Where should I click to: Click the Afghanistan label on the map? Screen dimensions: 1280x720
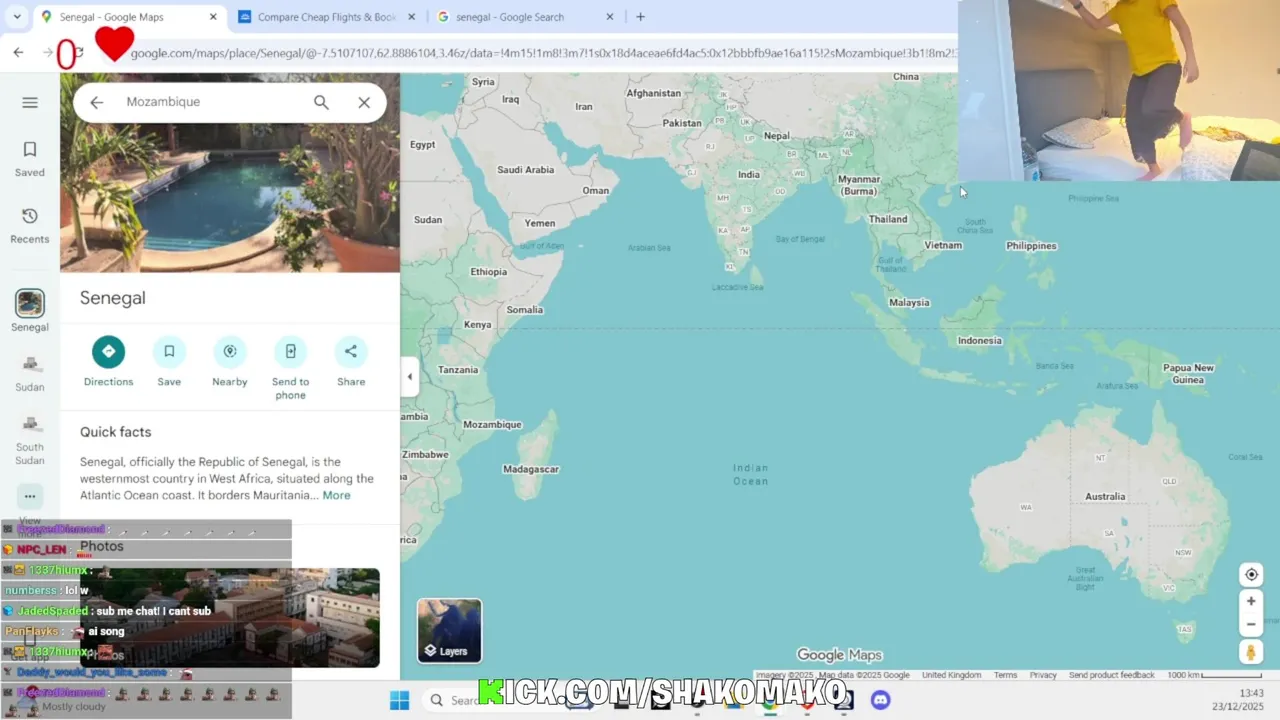point(653,93)
